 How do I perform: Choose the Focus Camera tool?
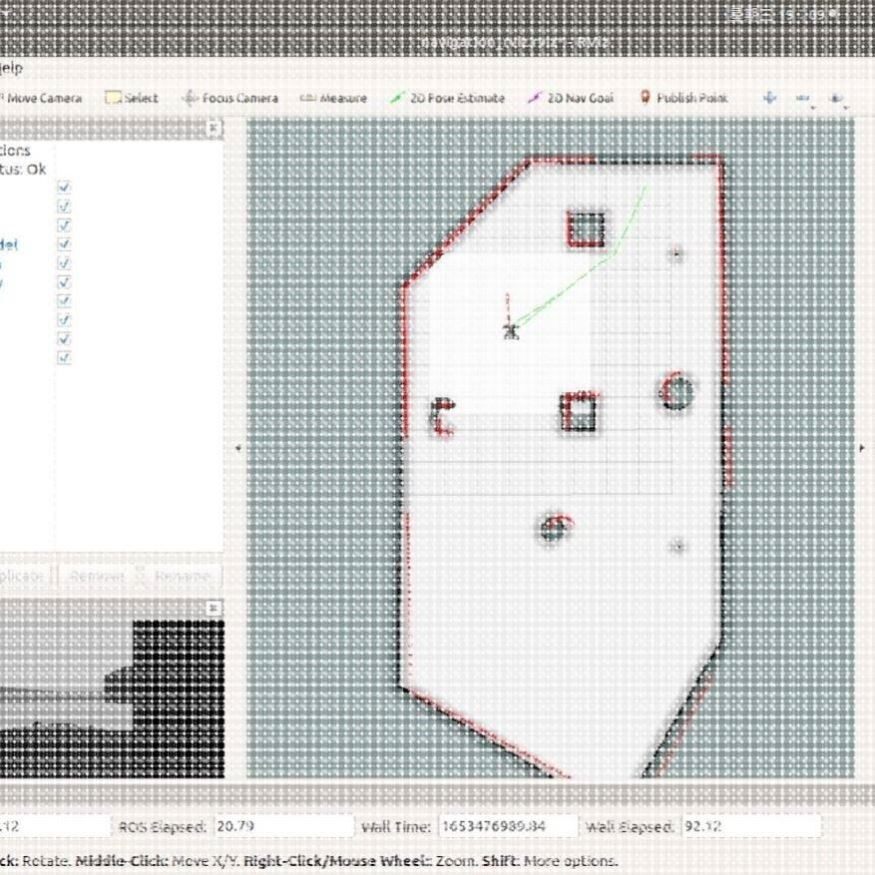(x=237, y=98)
